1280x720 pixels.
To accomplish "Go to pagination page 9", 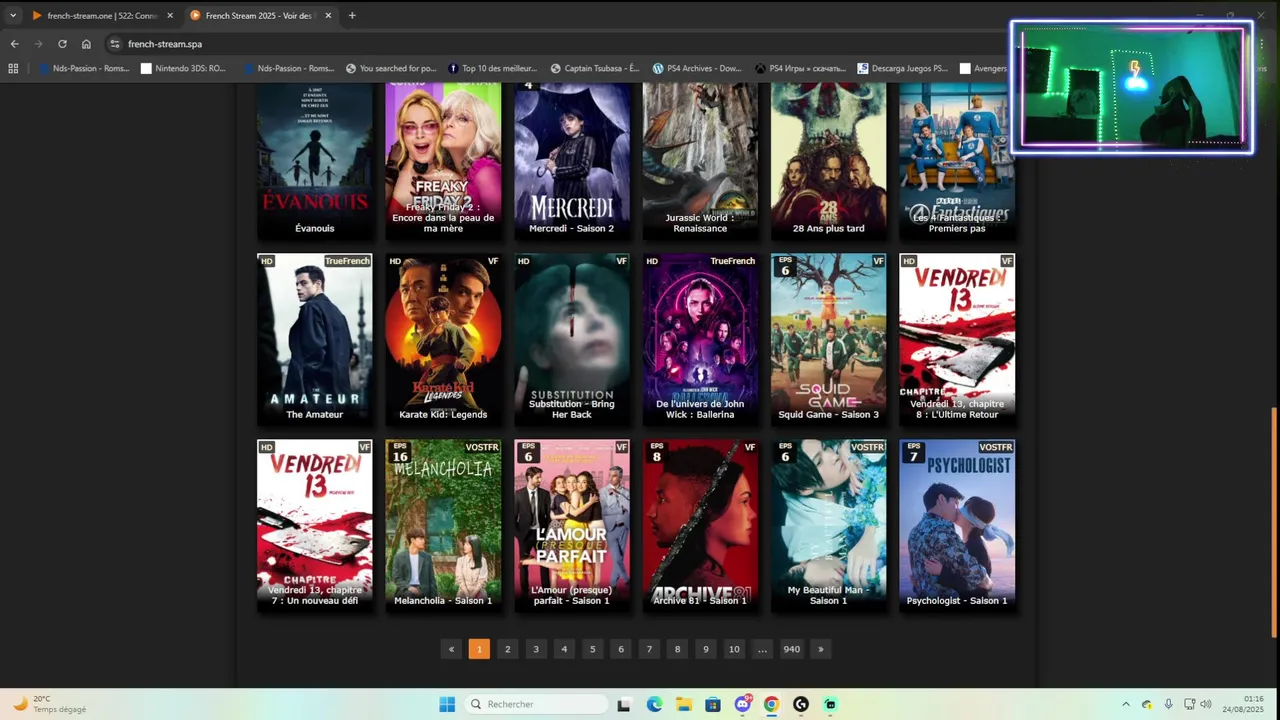I will [x=706, y=649].
